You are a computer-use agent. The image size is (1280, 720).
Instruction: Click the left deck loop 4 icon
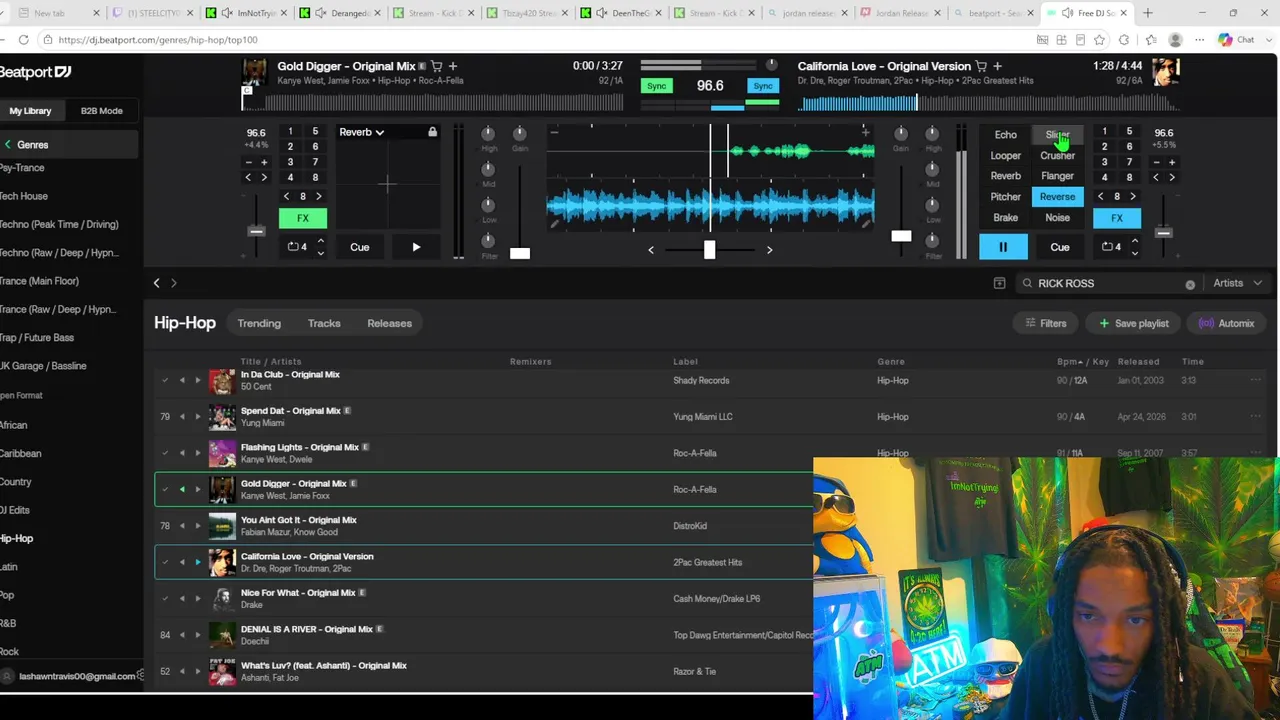click(x=298, y=247)
